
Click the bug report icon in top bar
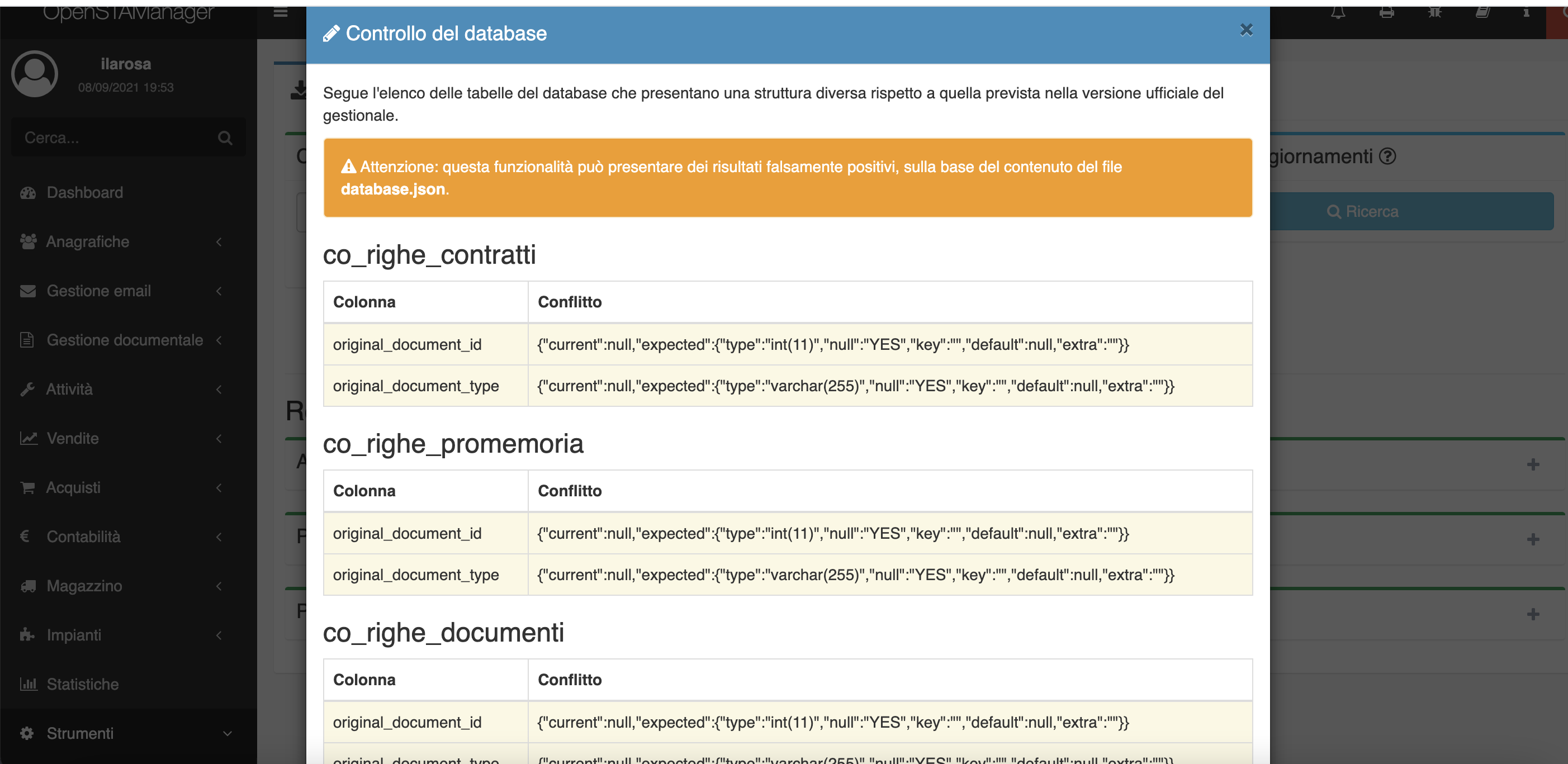[1435, 12]
